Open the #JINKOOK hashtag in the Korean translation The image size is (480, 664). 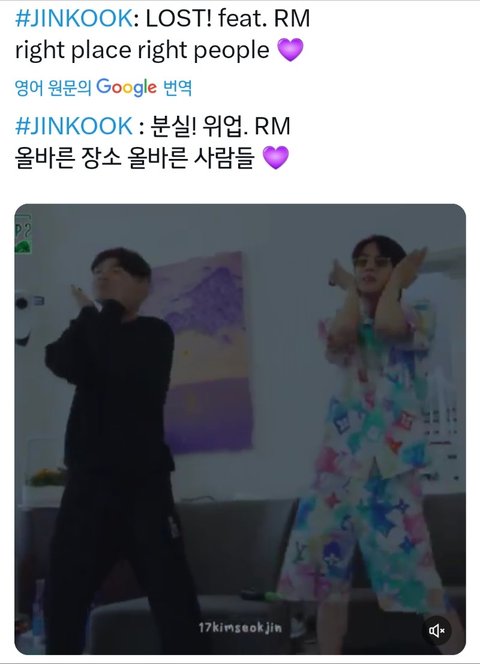[74, 126]
